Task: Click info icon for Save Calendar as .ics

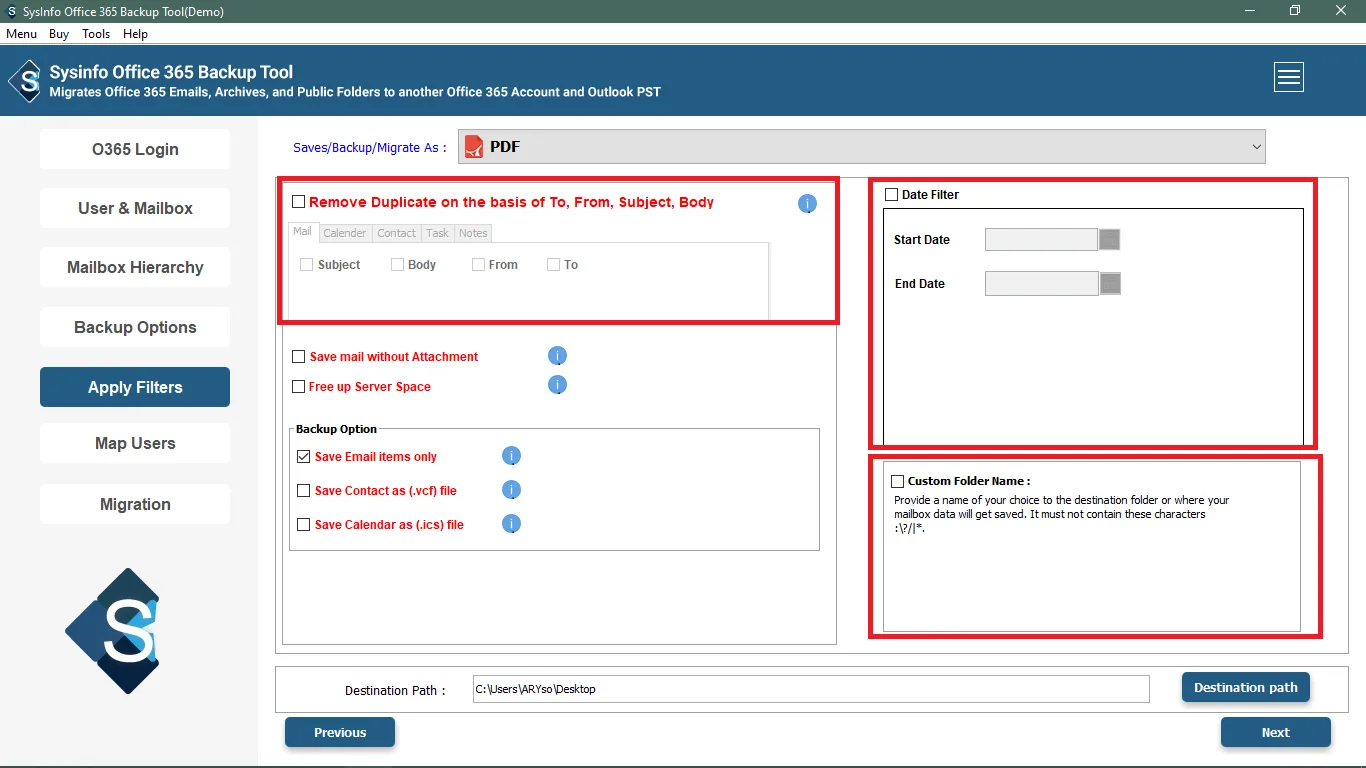Action: (x=511, y=524)
